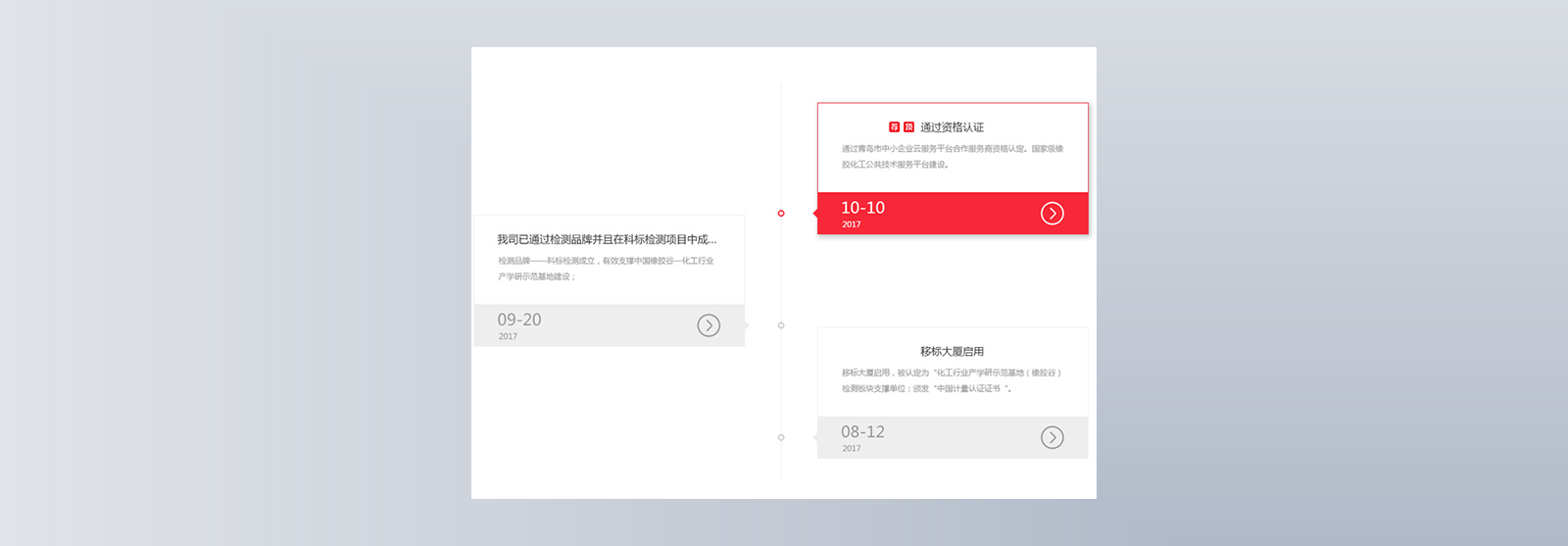Click the 2017 label under 08-12
This screenshot has width=1568, height=546.
pyautogui.click(x=852, y=448)
